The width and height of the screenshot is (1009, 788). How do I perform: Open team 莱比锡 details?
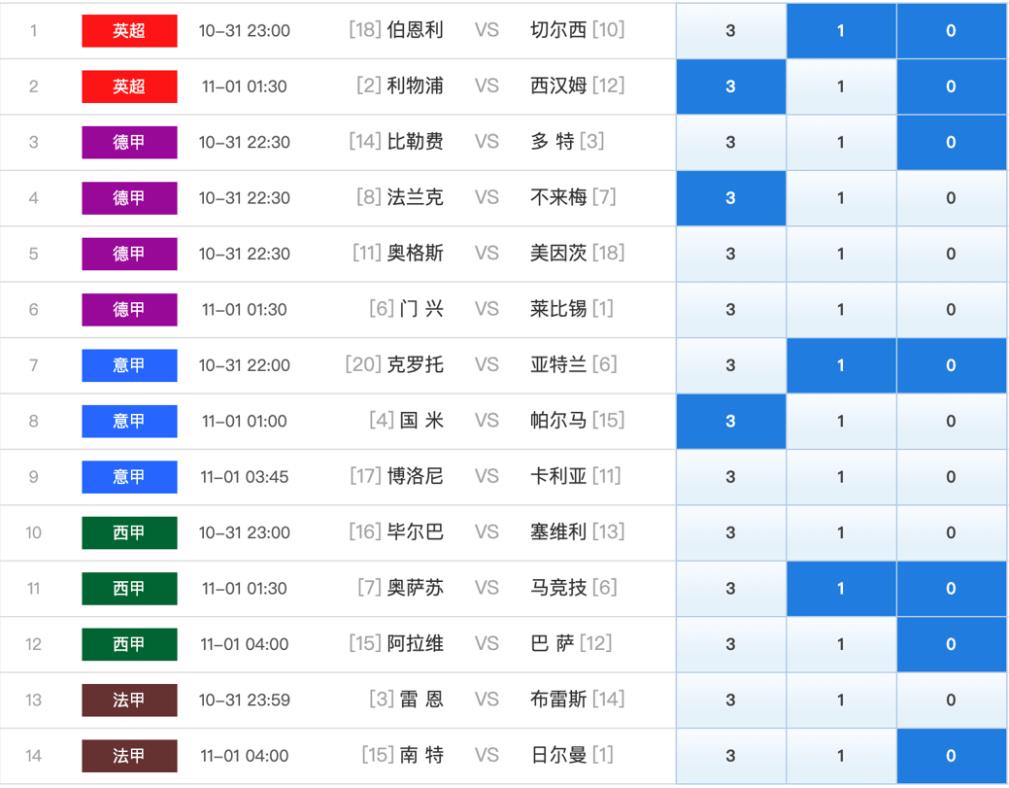[x=559, y=309]
